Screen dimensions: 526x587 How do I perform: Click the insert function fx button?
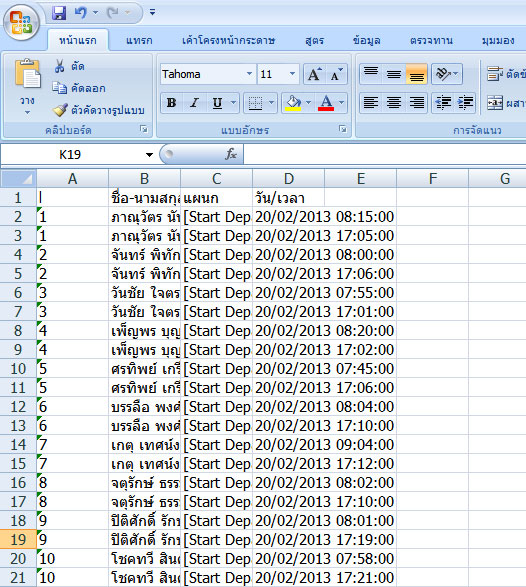click(231, 154)
